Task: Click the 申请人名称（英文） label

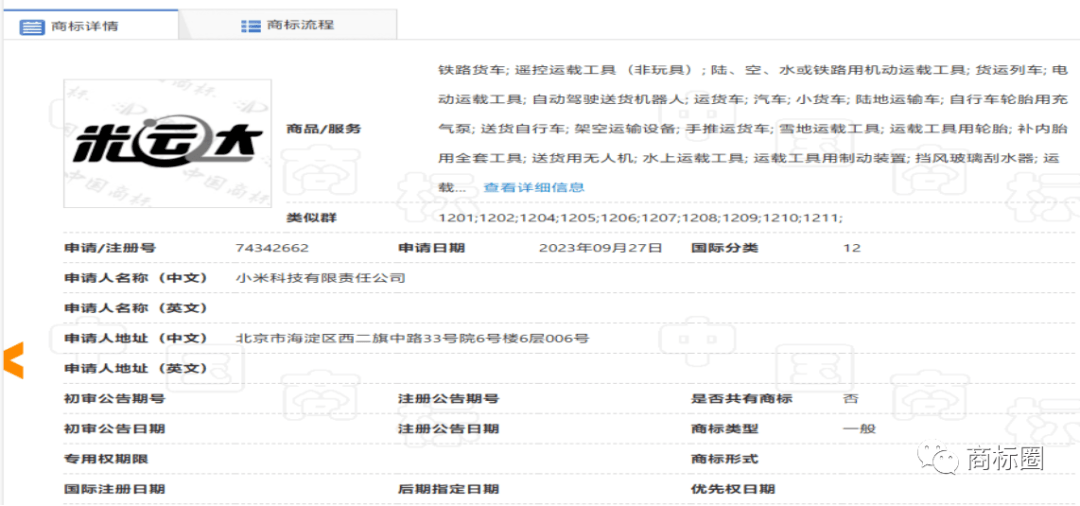Action: tap(136, 308)
